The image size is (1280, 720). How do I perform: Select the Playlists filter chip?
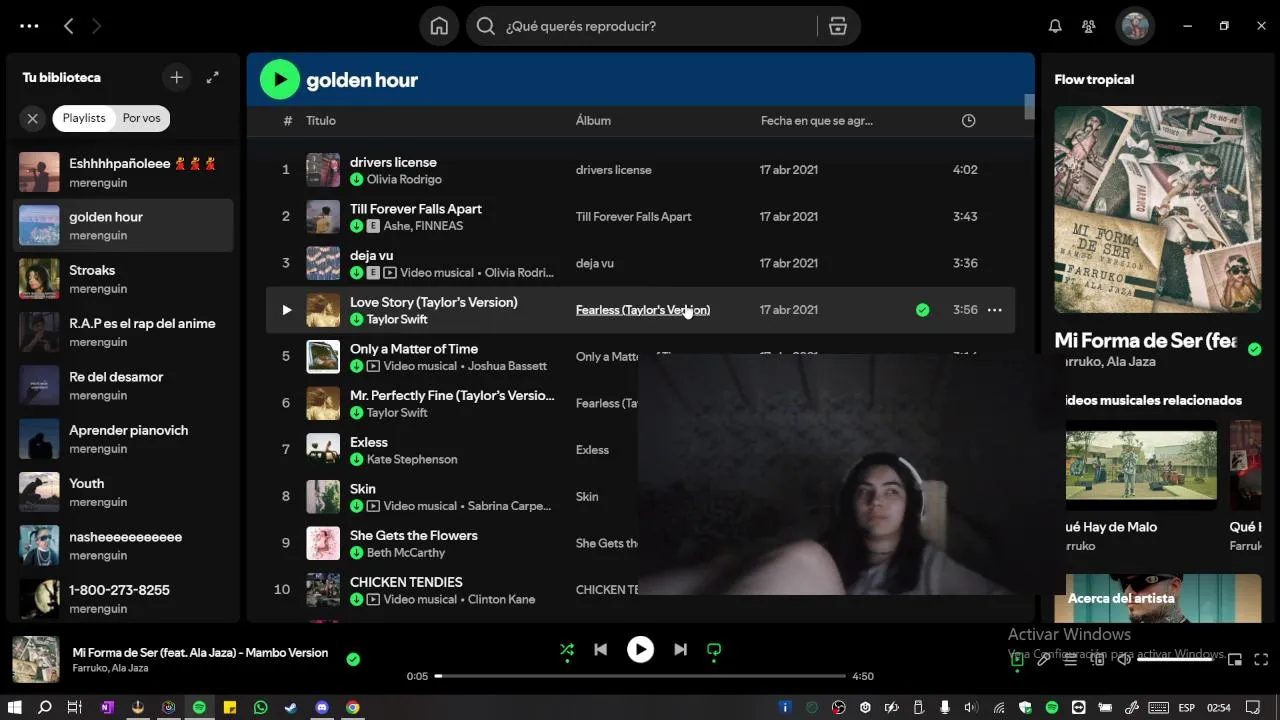[84, 118]
